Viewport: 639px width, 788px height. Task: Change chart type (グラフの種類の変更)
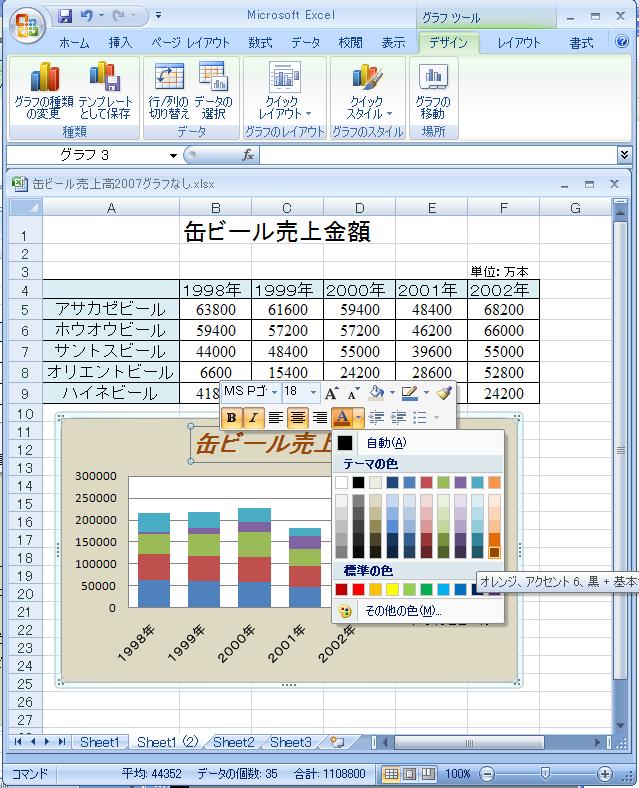pos(44,91)
